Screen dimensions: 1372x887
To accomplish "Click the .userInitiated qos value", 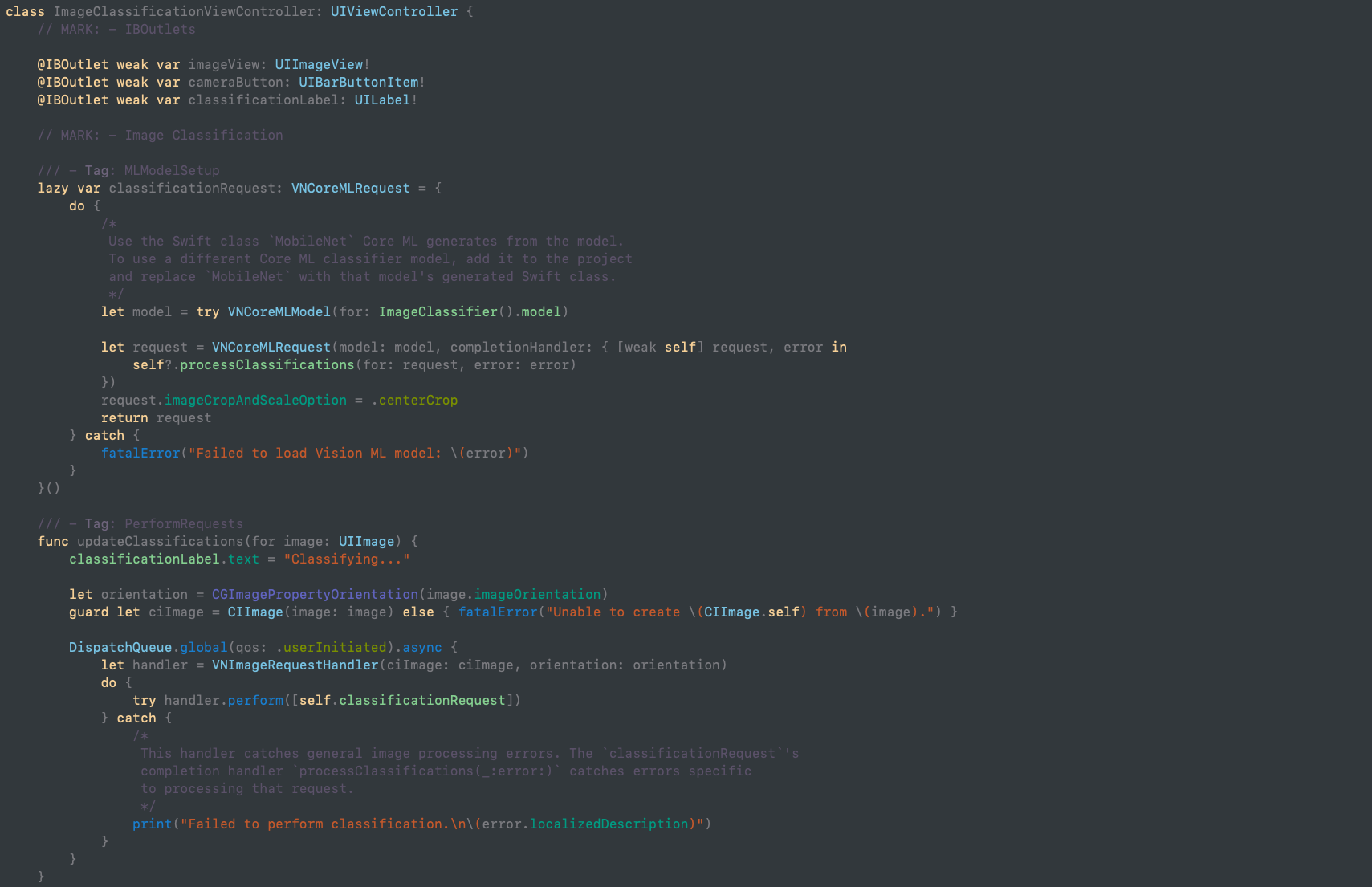I will tap(331, 647).
